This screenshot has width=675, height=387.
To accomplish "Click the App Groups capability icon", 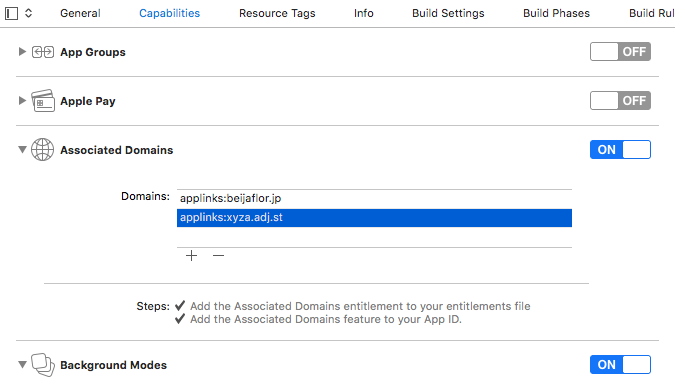I will pyautogui.click(x=43, y=52).
